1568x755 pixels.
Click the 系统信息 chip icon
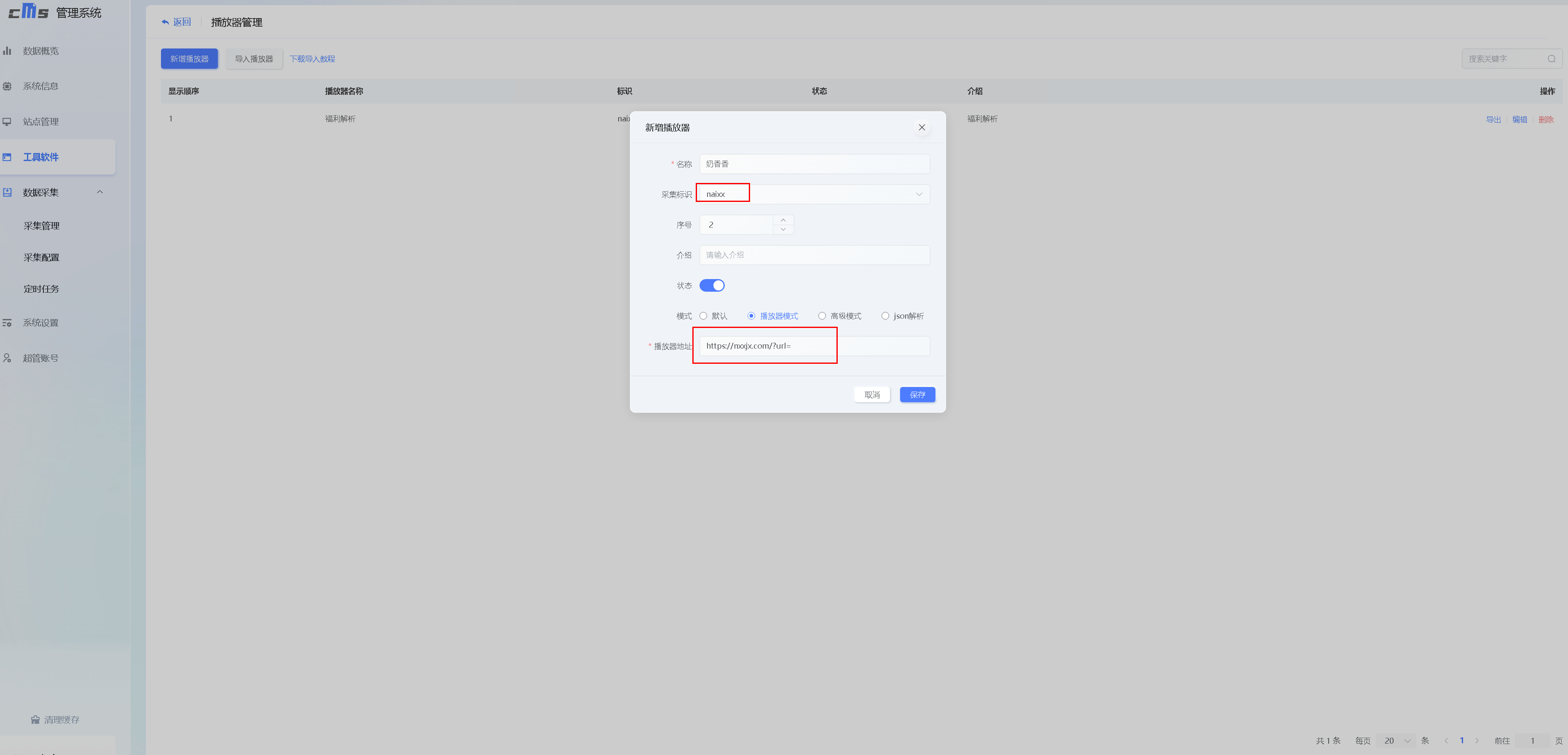pyautogui.click(x=7, y=86)
